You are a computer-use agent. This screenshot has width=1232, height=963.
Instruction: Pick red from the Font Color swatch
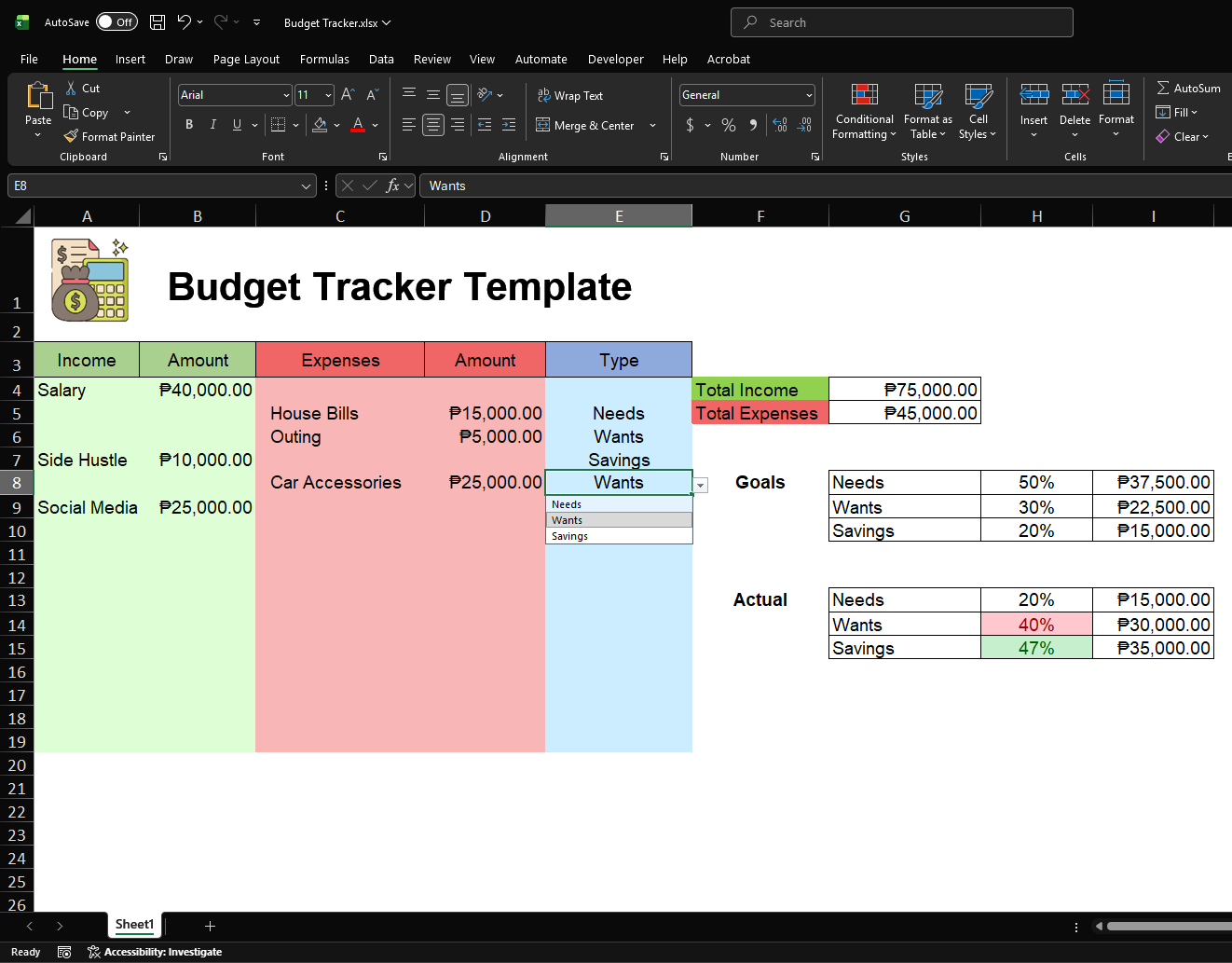(x=357, y=132)
